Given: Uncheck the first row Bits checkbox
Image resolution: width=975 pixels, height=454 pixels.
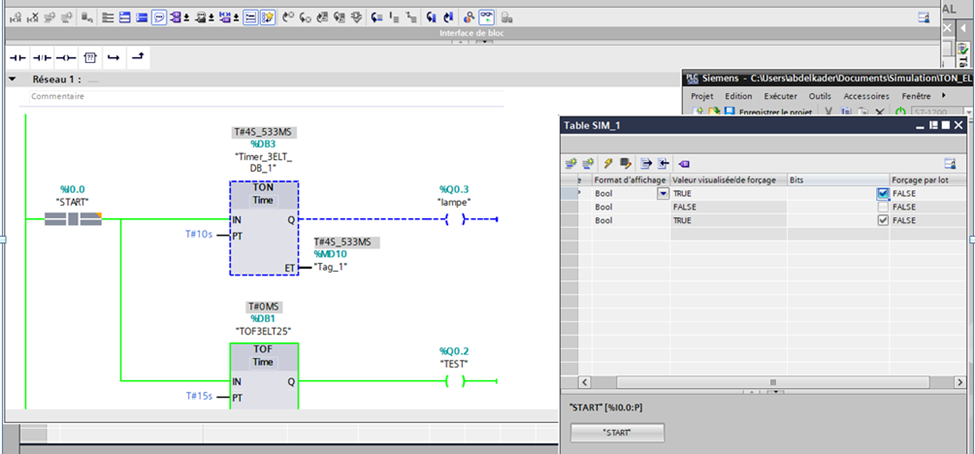Looking at the screenshot, I should pos(883,193).
